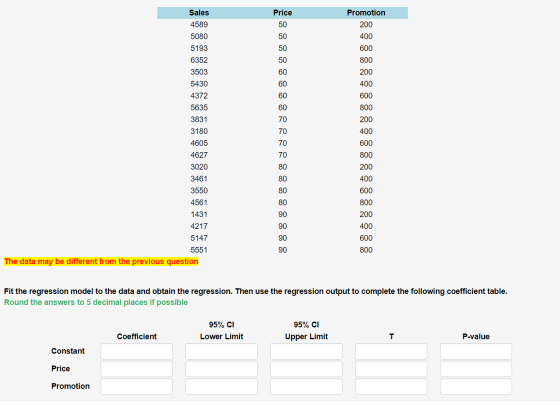Click the first Sales value 4589

[199, 25]
